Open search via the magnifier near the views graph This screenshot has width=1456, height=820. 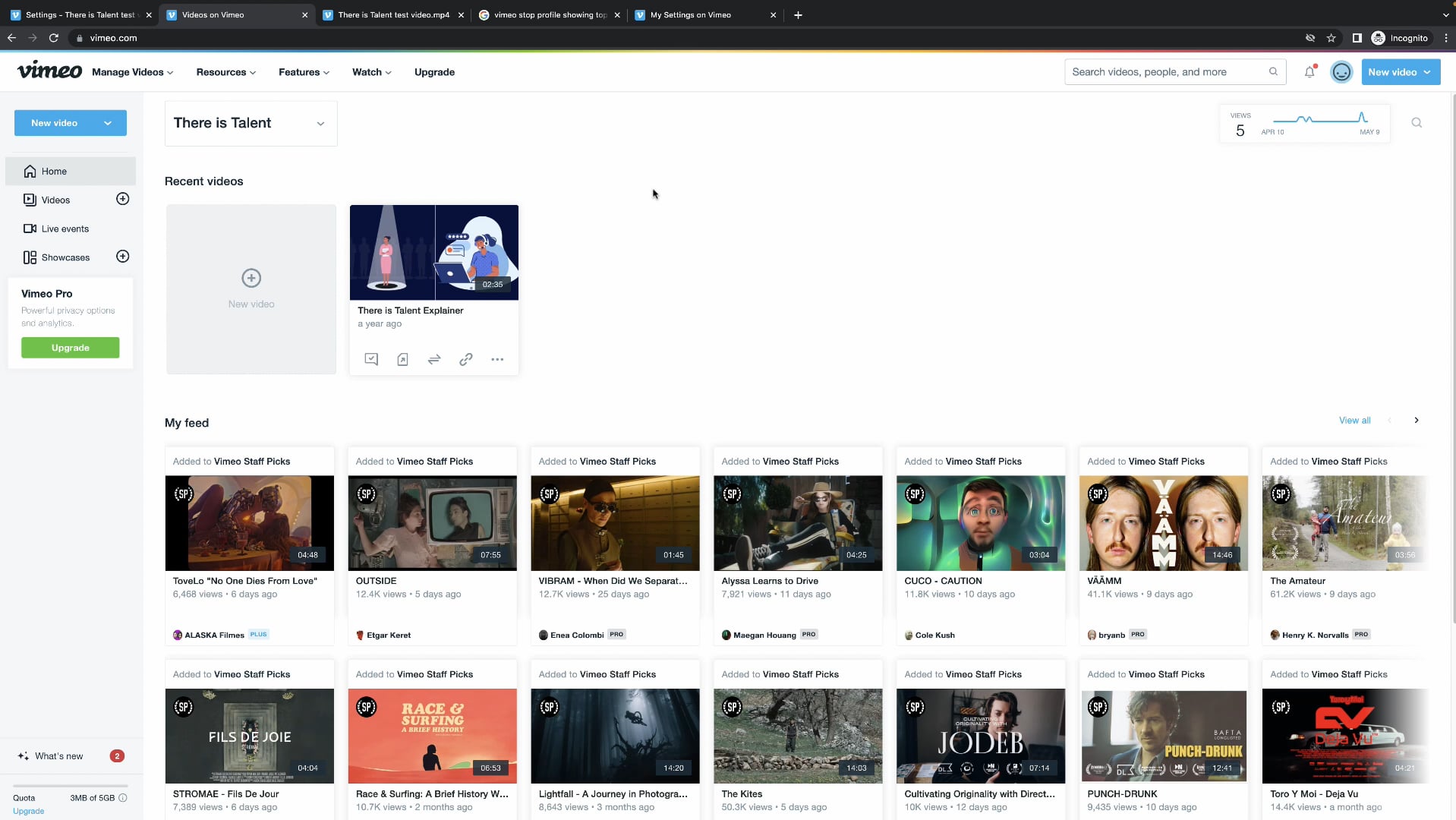[x=1416, y=122]
